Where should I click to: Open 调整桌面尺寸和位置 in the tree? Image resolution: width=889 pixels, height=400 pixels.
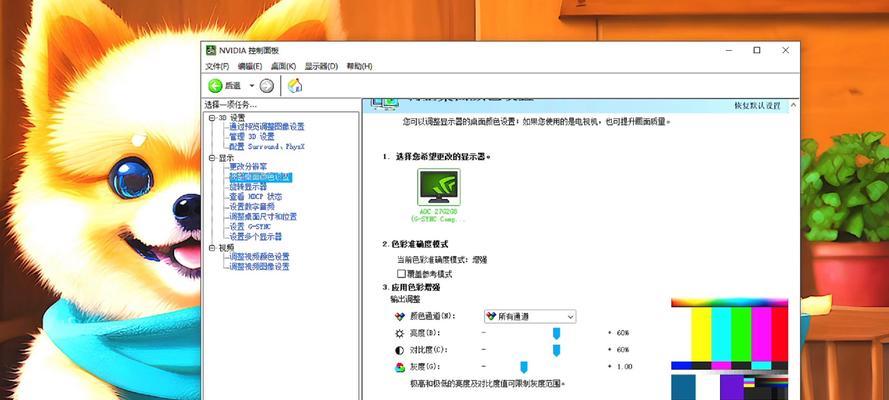263,216
